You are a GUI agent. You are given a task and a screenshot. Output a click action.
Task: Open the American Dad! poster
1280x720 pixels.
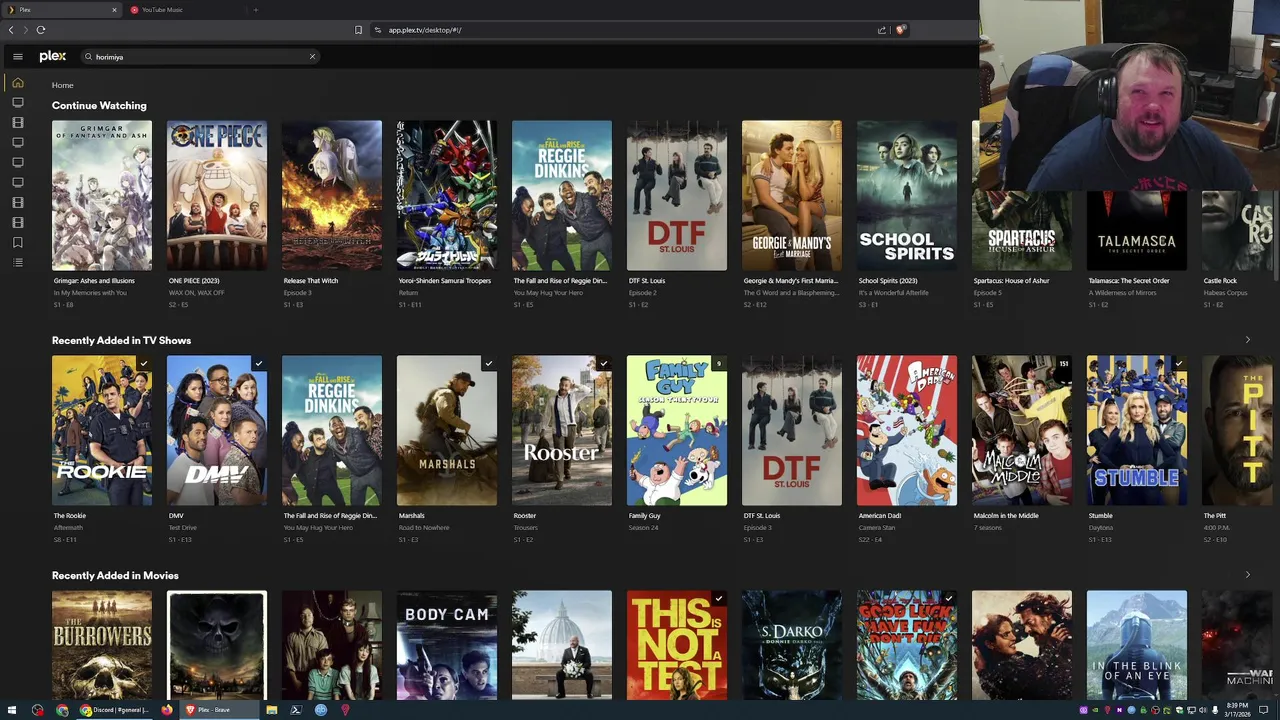click(x=907, y=430)
